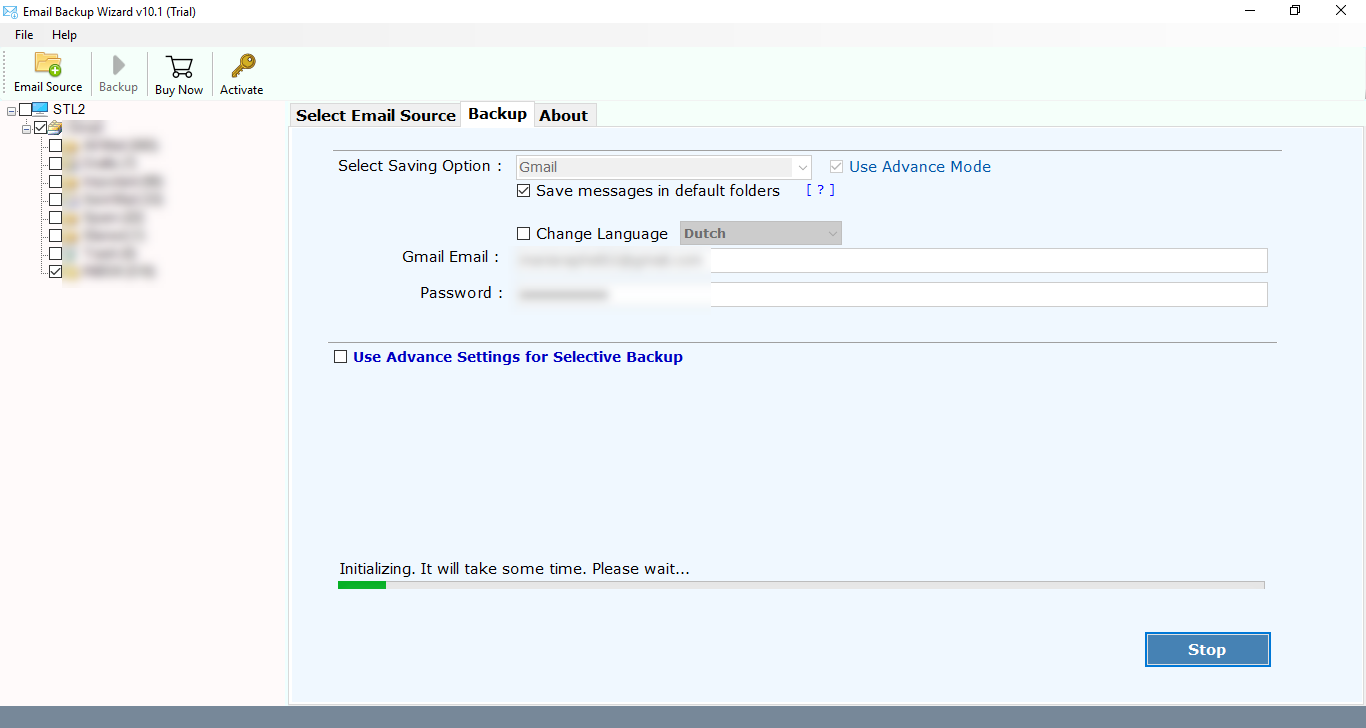The height and width of the screenshot is (728, 1366).
Task: Click into the Password input field
Action: click(890, 294)
